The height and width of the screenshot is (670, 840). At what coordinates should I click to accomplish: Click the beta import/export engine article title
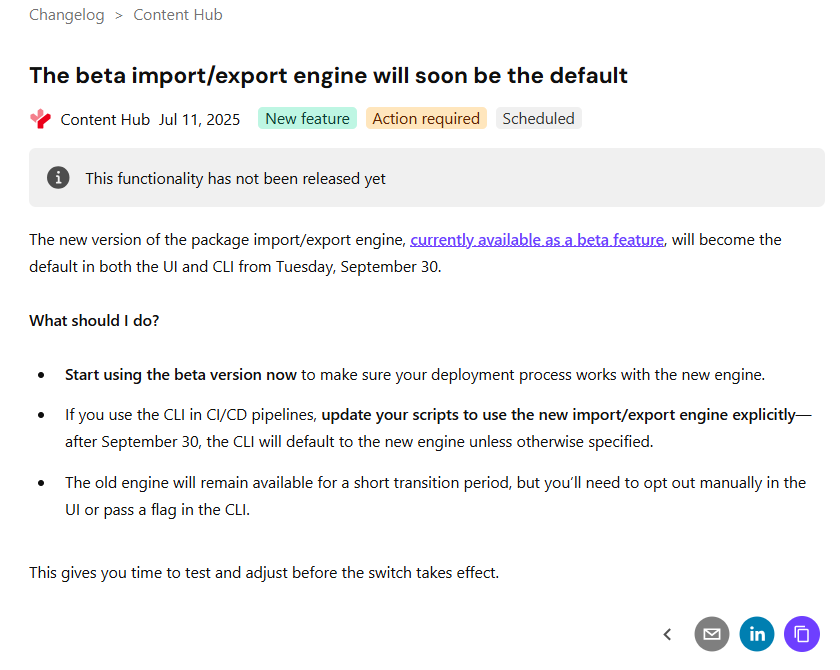coord(328,75)
